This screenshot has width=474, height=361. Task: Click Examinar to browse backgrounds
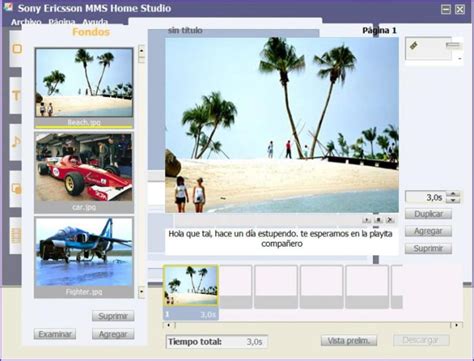click(x=55, y=334)
